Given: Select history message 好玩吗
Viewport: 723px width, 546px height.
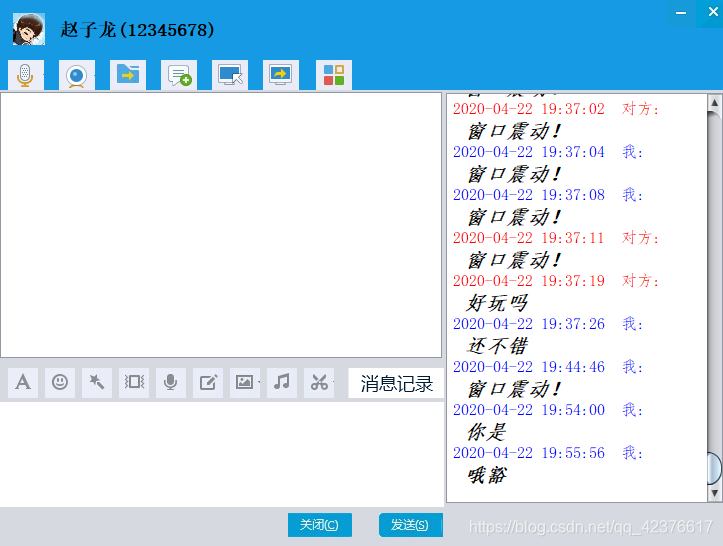Looking at the screenshot, I should [497, 303].
